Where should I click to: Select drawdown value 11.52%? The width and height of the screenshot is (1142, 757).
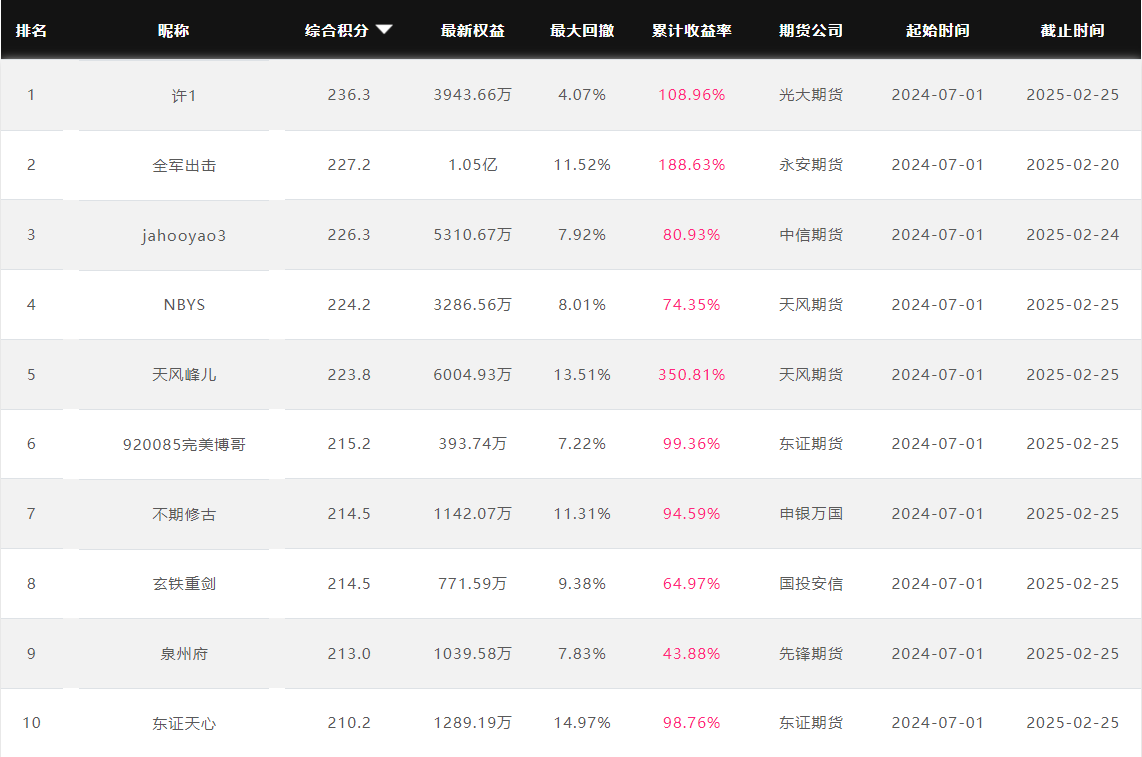click(x=582, y=165)
